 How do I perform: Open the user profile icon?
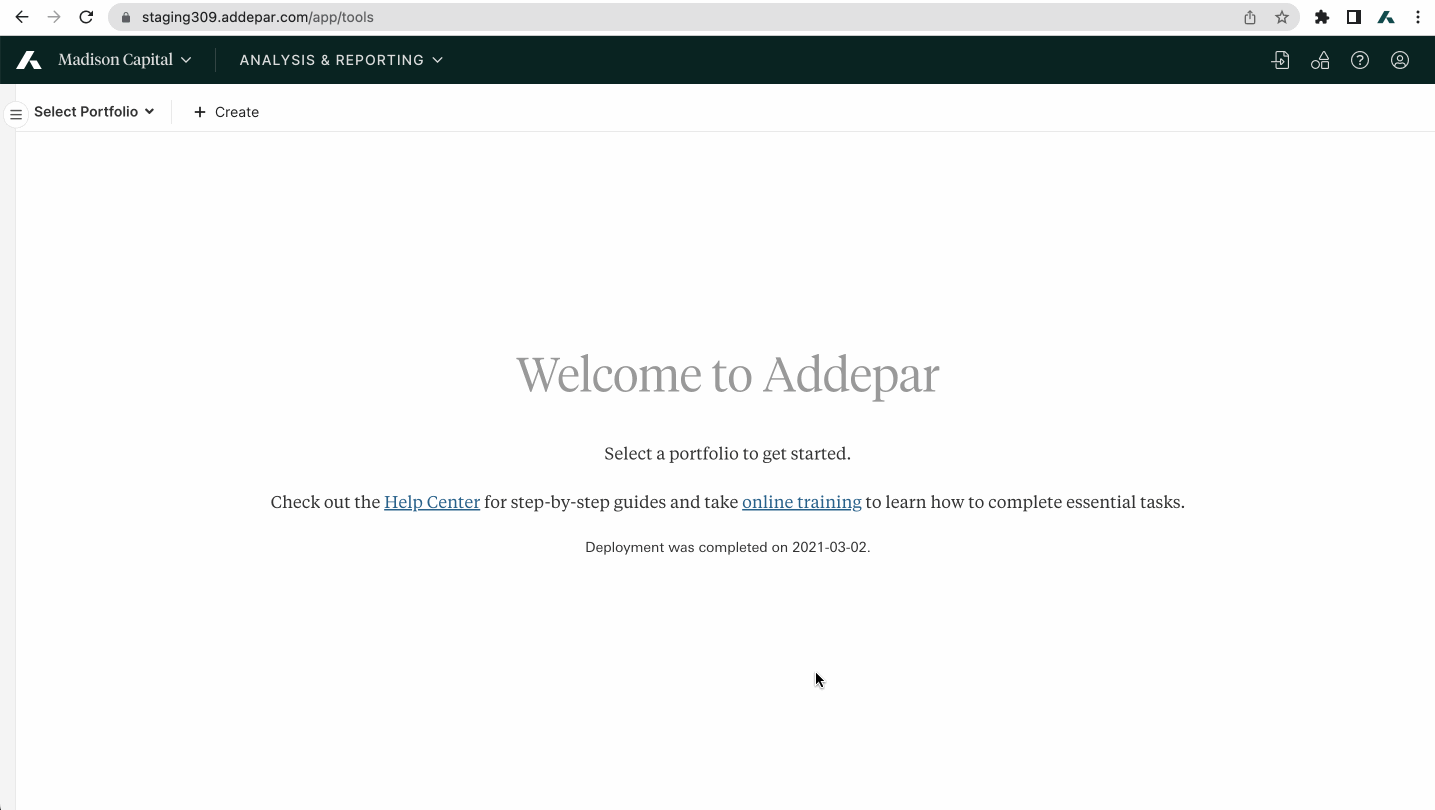(x=1400, y=60)
